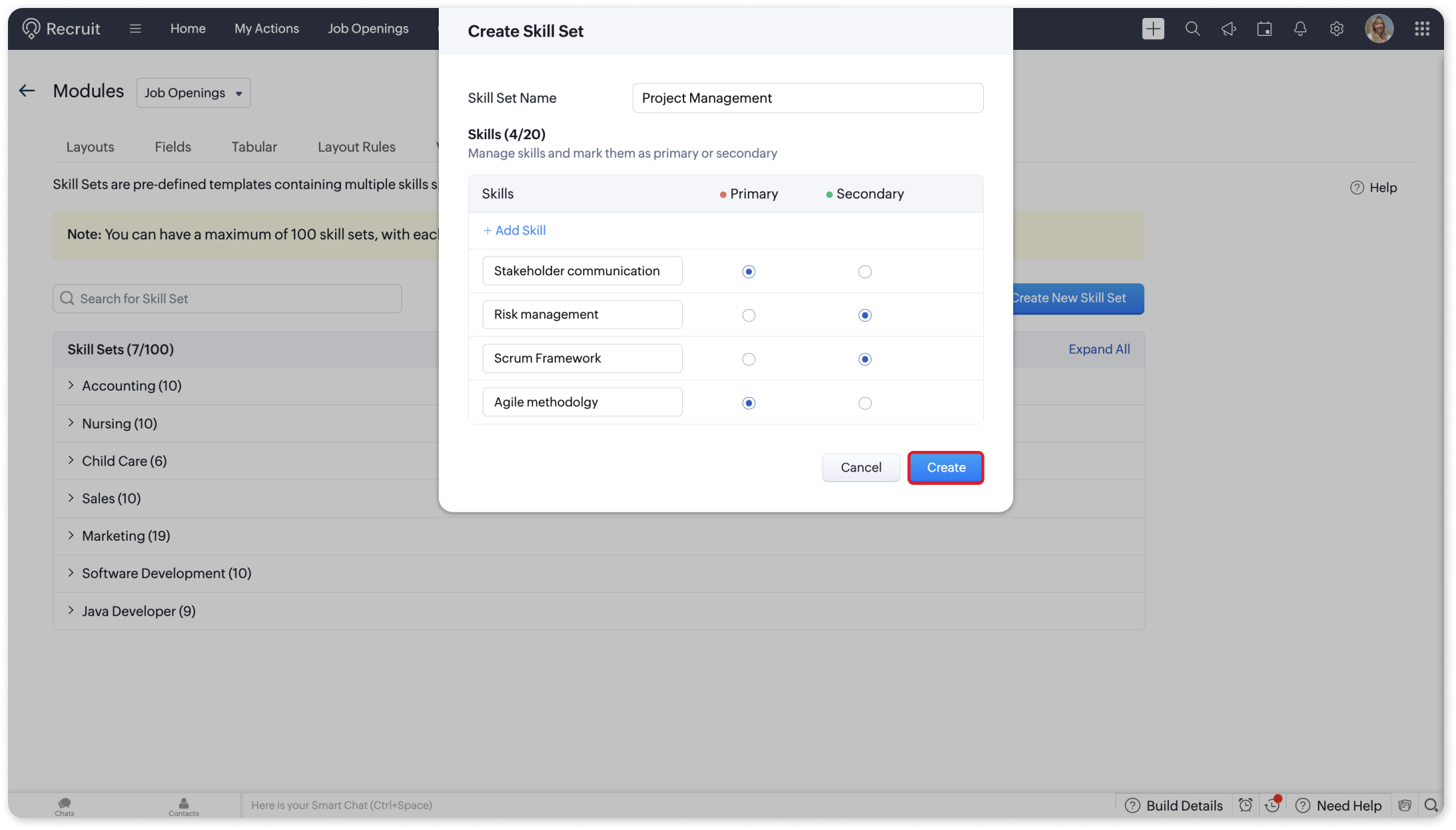Click the plus quick-create icon in header
The height and width of the screenshot is (830, 1456).
[x=1153, y=29]
